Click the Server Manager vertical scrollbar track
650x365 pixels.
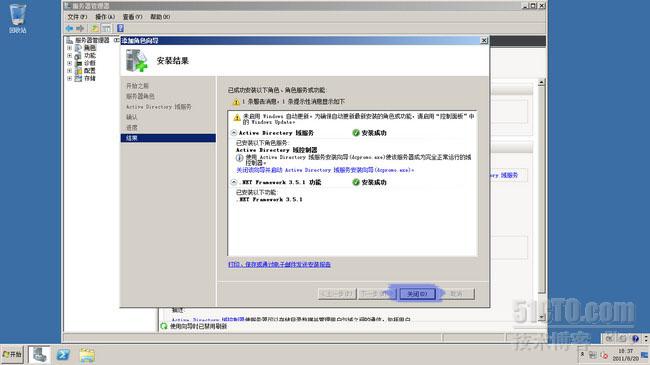coord(541,304)
